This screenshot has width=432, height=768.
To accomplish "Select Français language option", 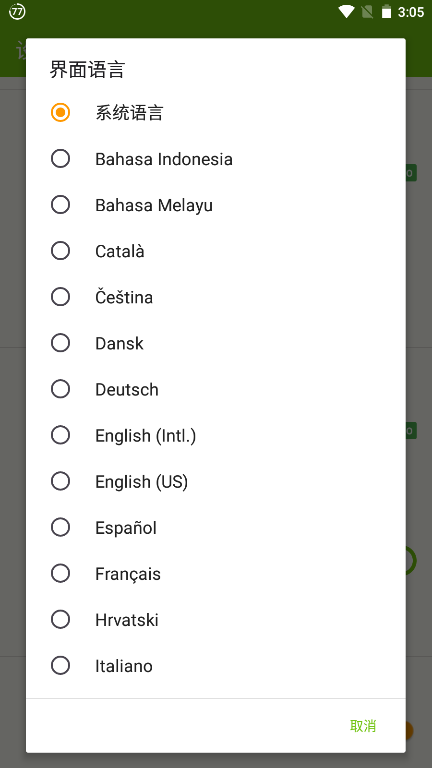I will (216, 573).
